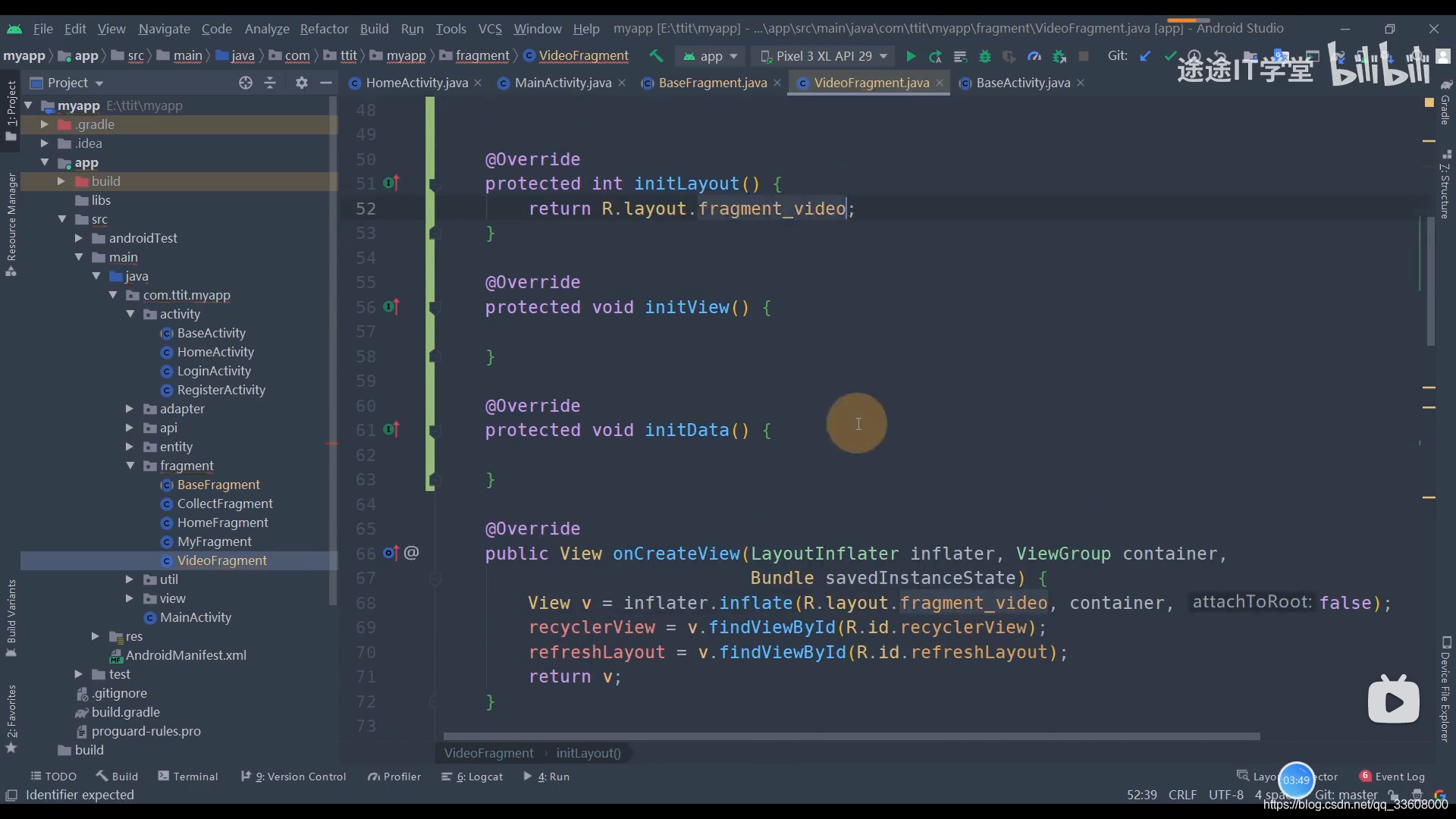Open the Refactor menu

pos(324,28)
